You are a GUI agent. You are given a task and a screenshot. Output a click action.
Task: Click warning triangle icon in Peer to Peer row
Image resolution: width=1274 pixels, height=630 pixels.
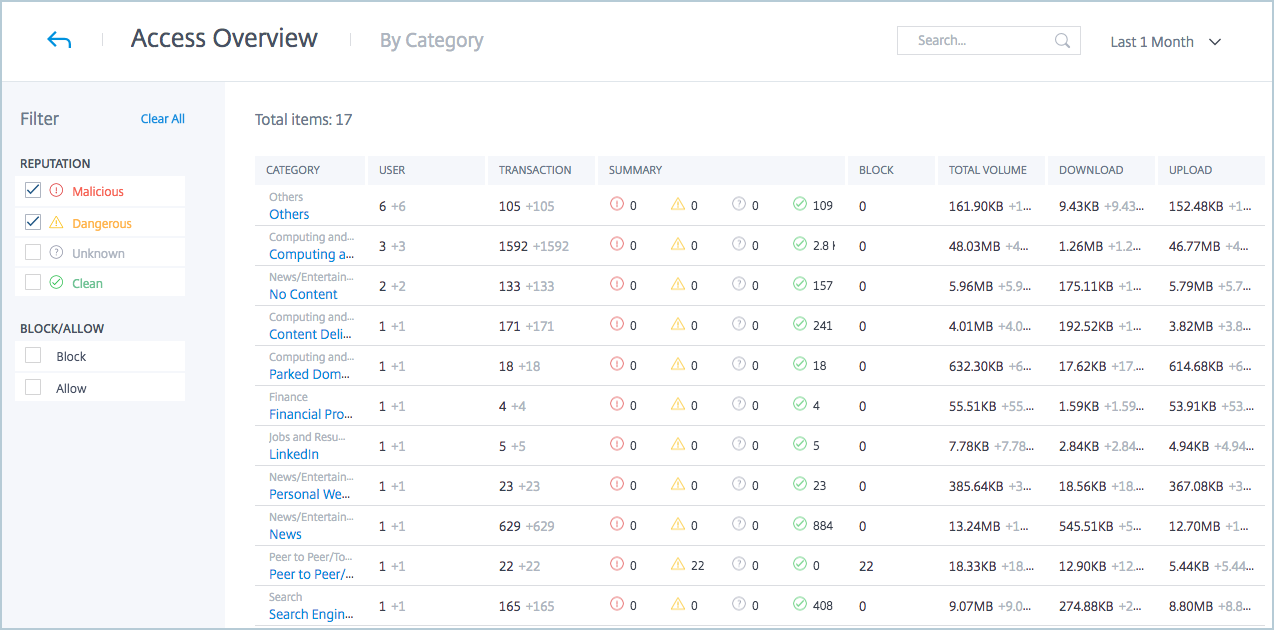(678, 565)
